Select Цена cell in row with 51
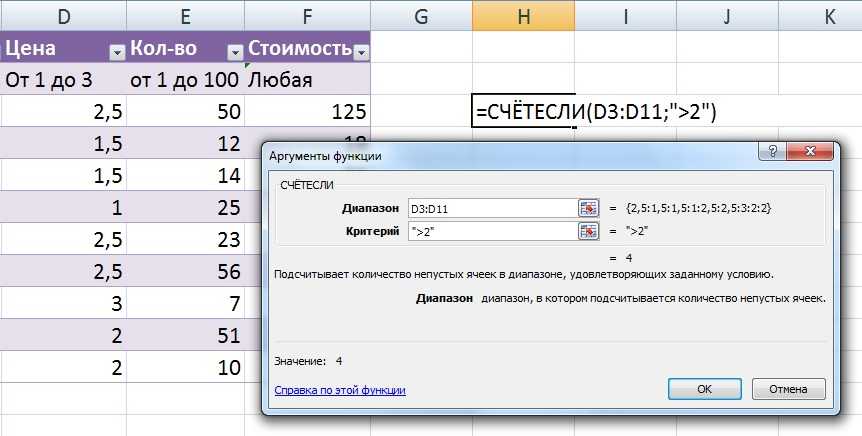 pos(63,334)
